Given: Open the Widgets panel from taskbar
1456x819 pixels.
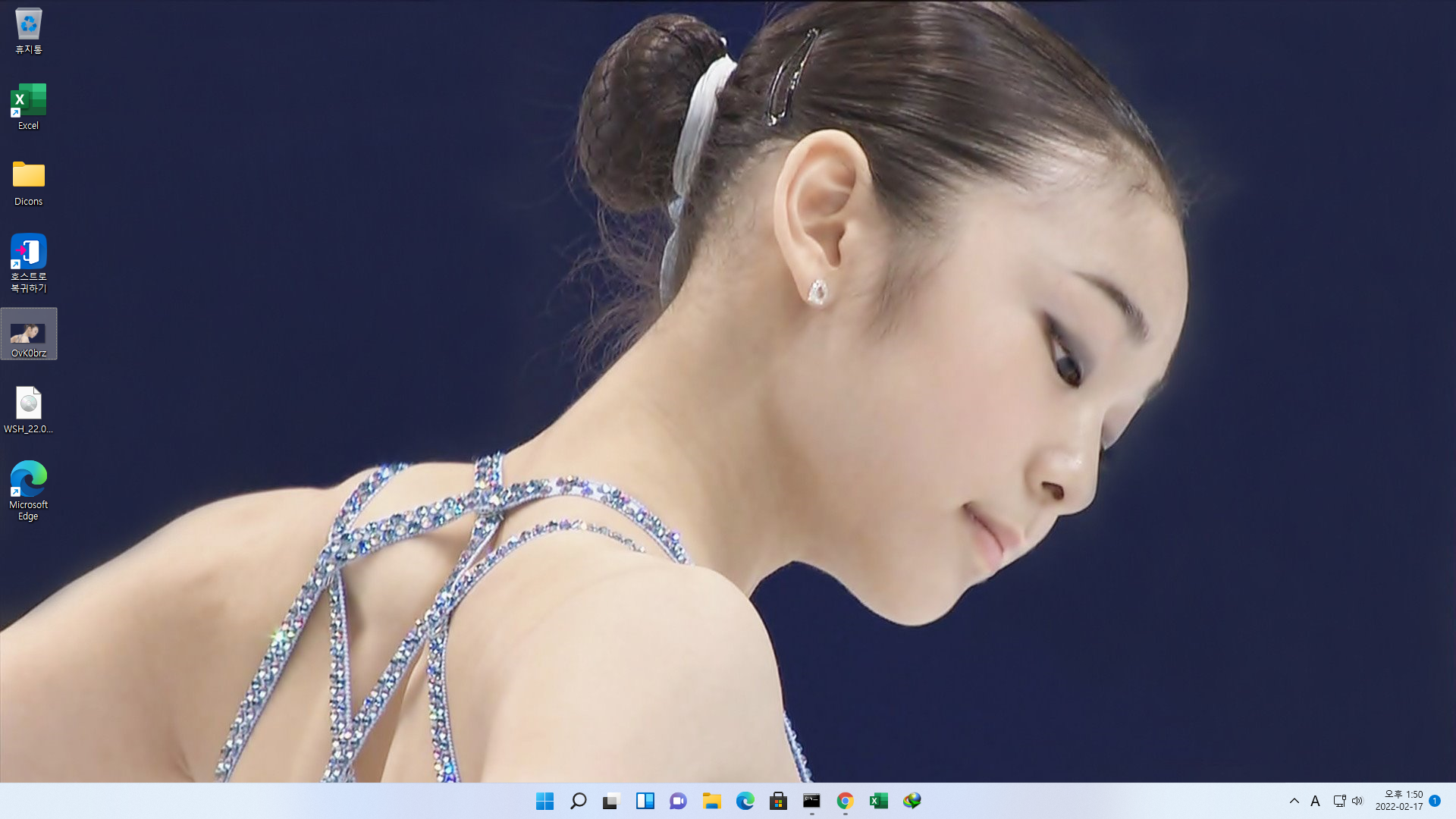Looking at the screenshot, I should tap(645, 801).
